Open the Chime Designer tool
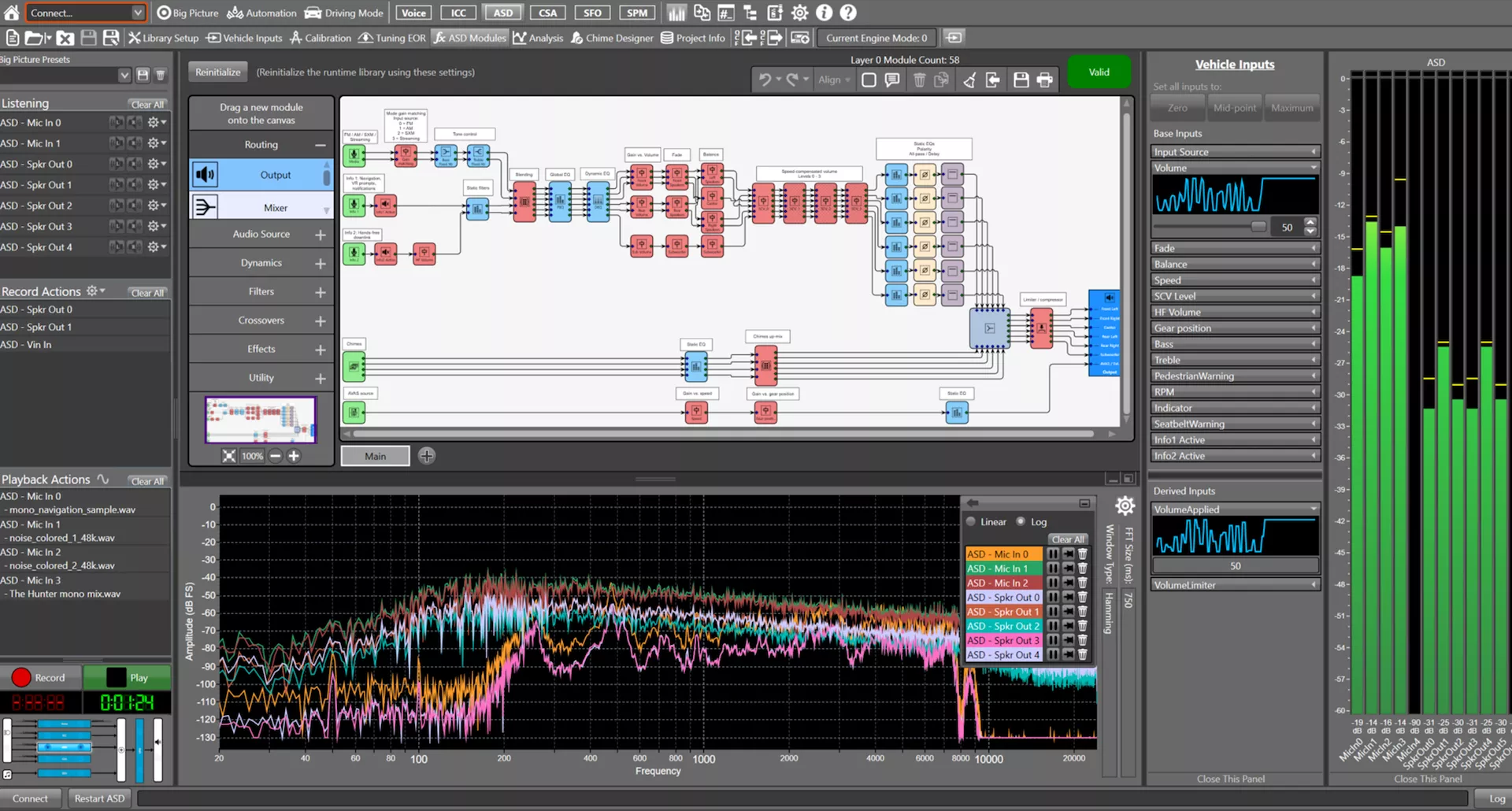 pos(612,37)
